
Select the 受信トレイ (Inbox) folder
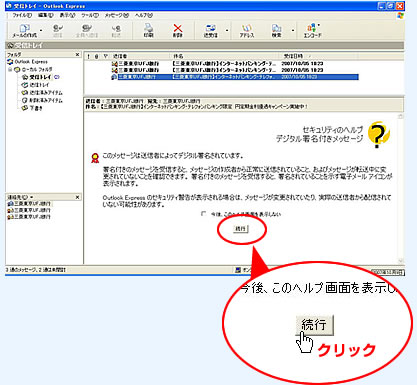click(40, 77)
